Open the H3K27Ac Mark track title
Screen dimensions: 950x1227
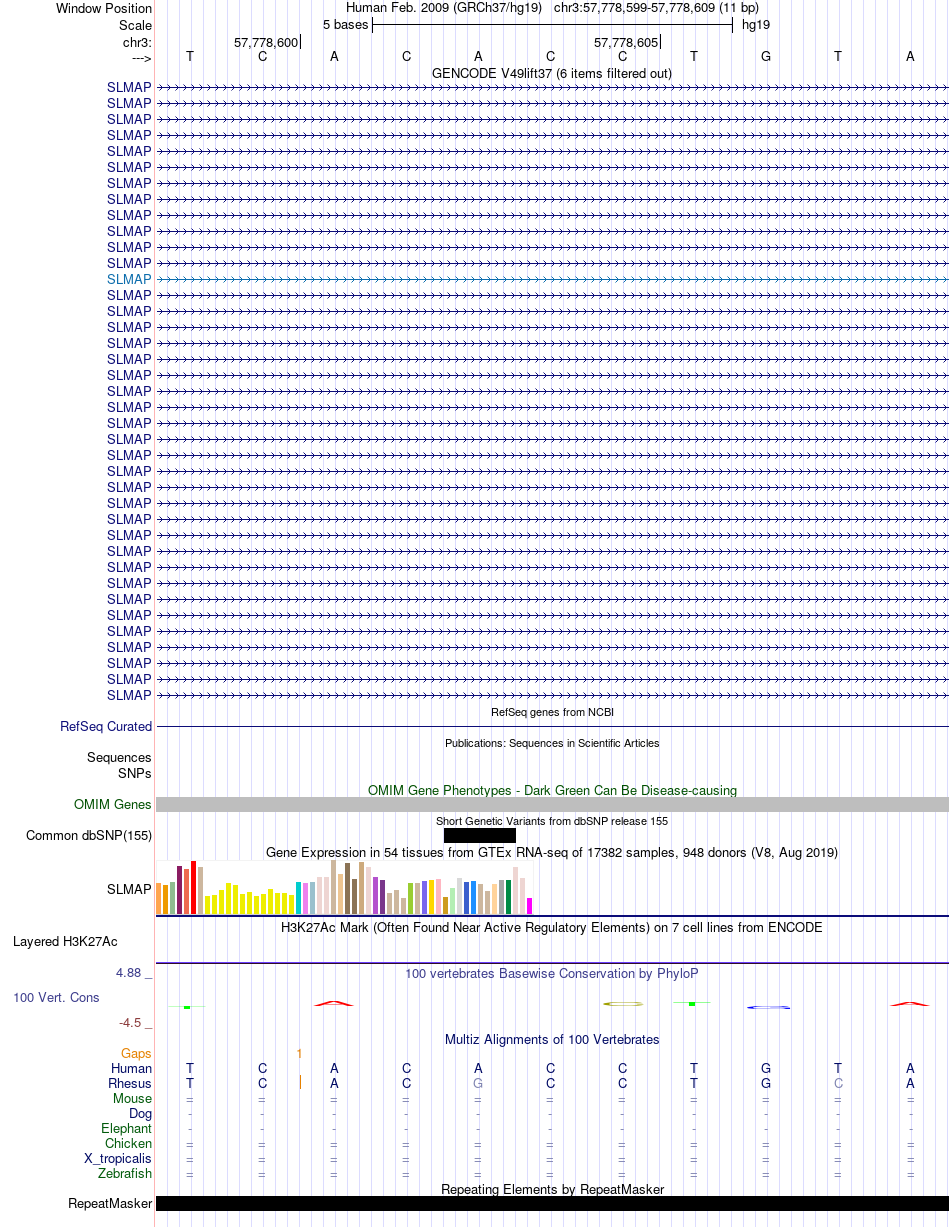tap(552, 927)
